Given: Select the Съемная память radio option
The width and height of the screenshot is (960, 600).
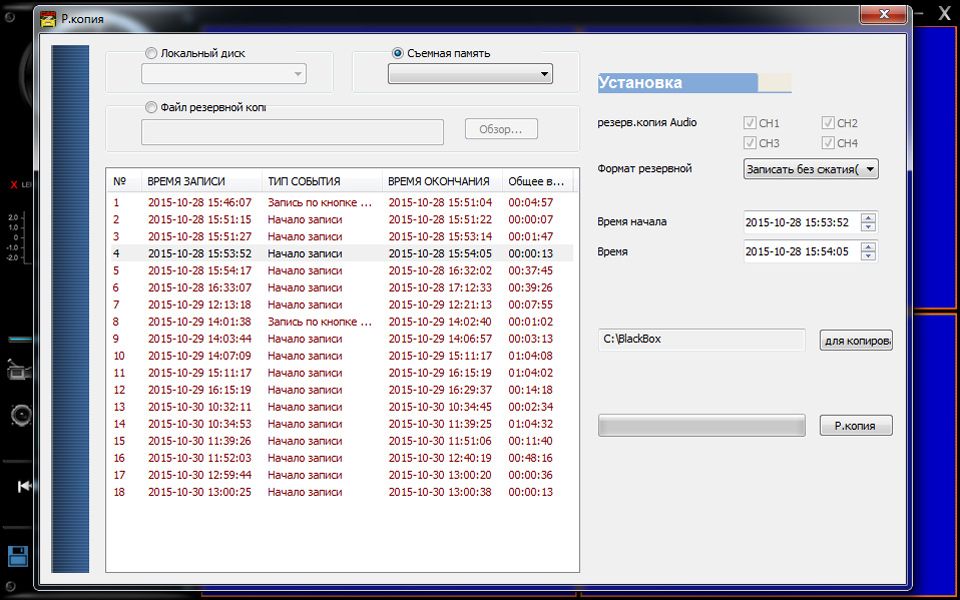Looking at the screenshot, I should pos(398,53).
